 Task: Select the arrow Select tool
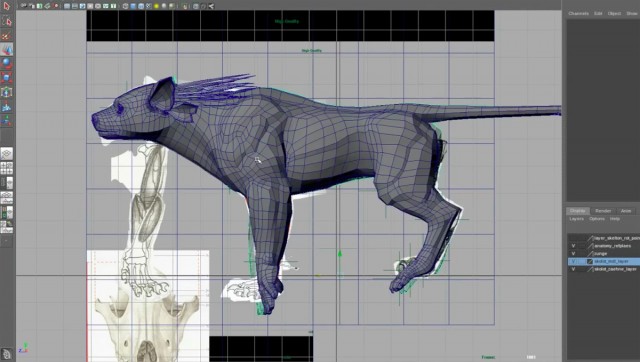tap(7, 6)
